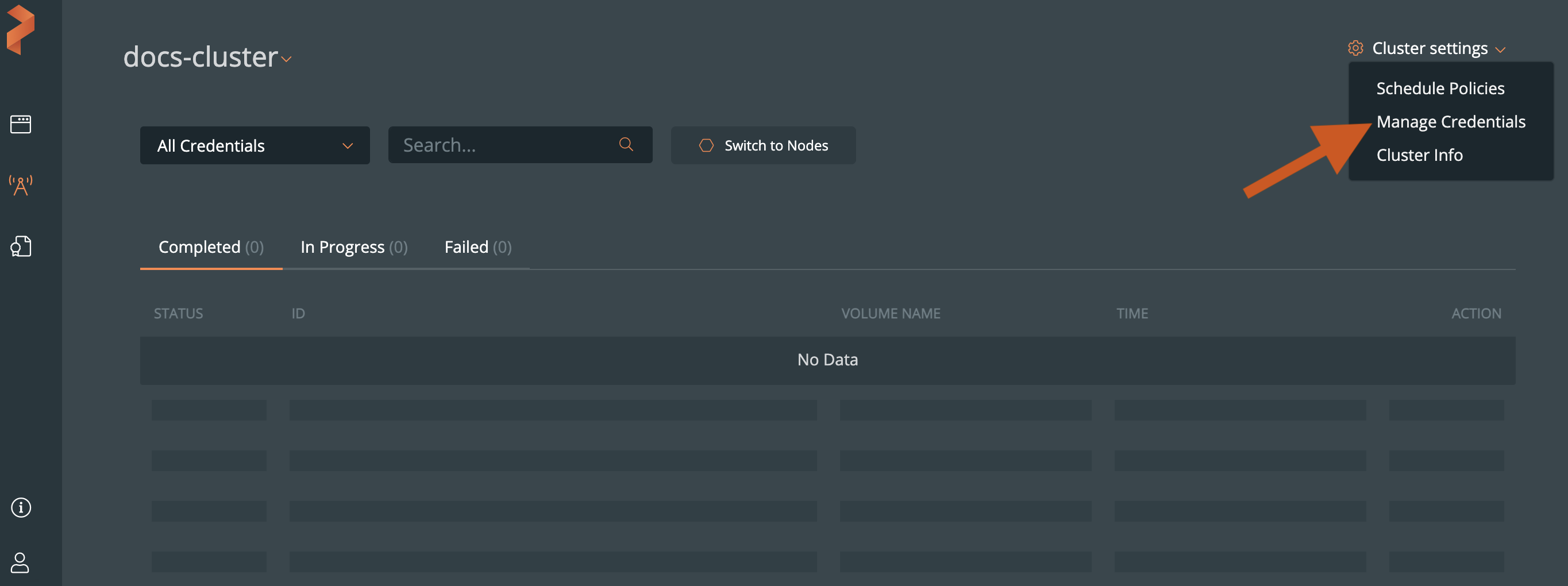This screenshot has height=586, width=1568.
Task: Choose Schedule Policies from the settings menu
Action: coord(1440,88)
